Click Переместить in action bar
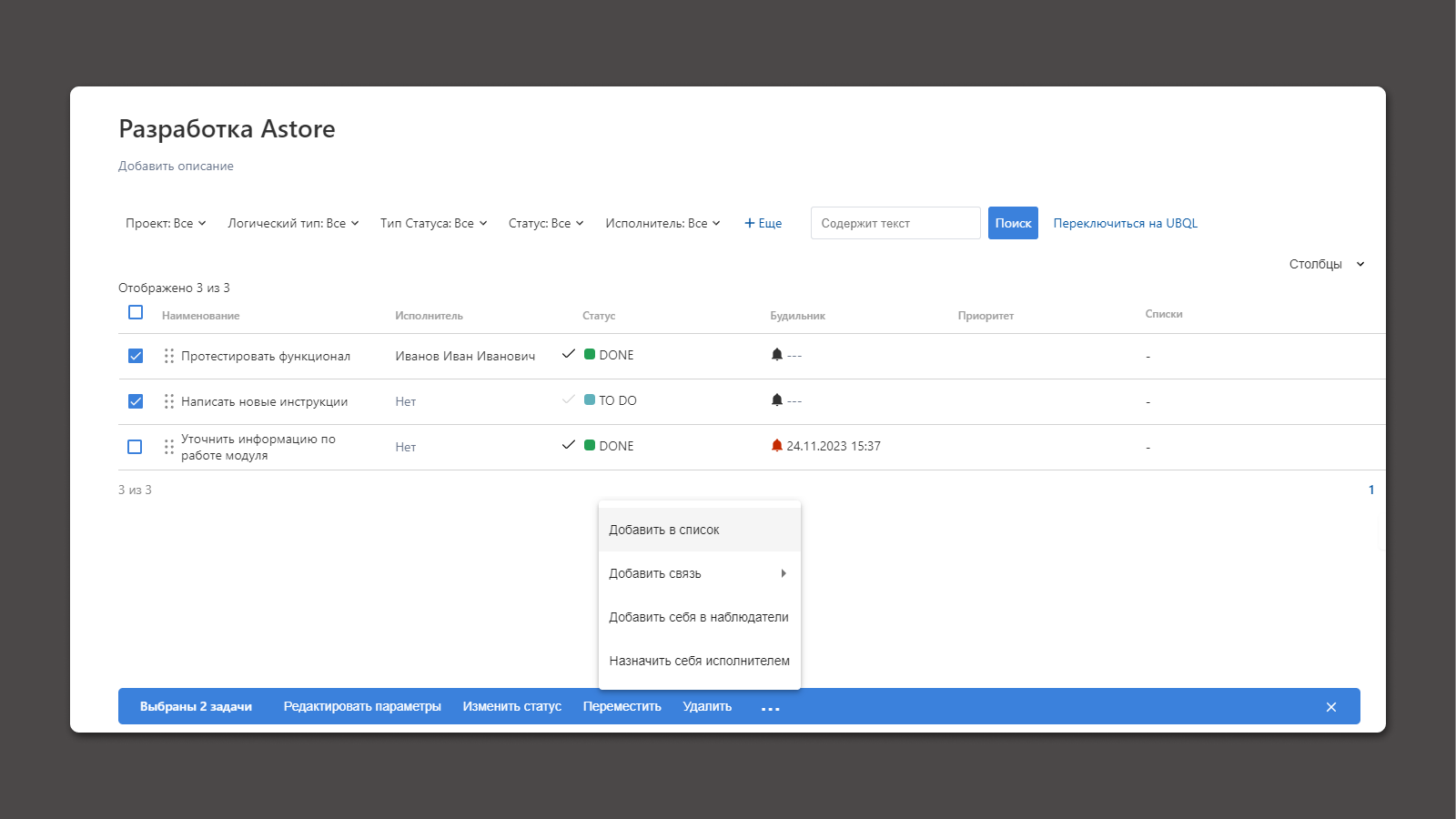 pyautogui.click(x=622, y=706)
